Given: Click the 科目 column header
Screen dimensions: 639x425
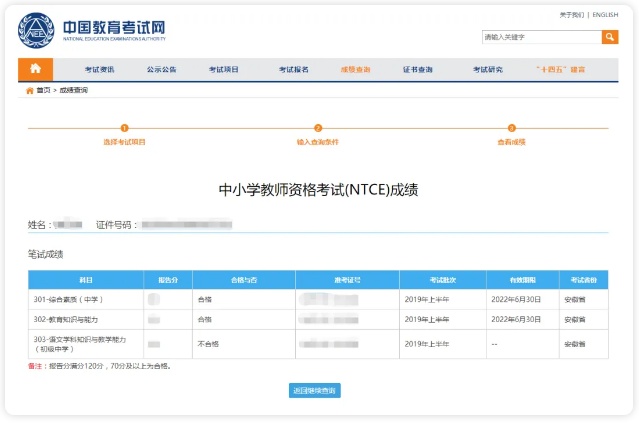Looking at the screenshot, I should pyautogui.click(x=86, y=280).
